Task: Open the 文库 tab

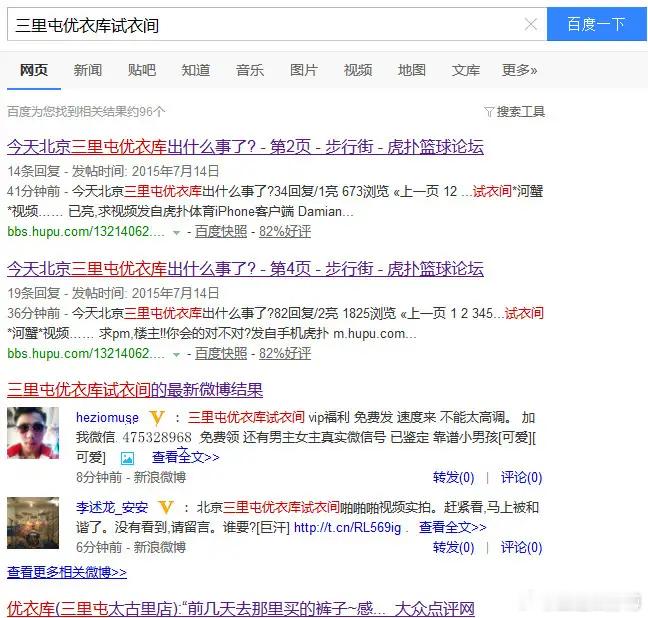Action: pyautogui.click(x=466, y=70)
